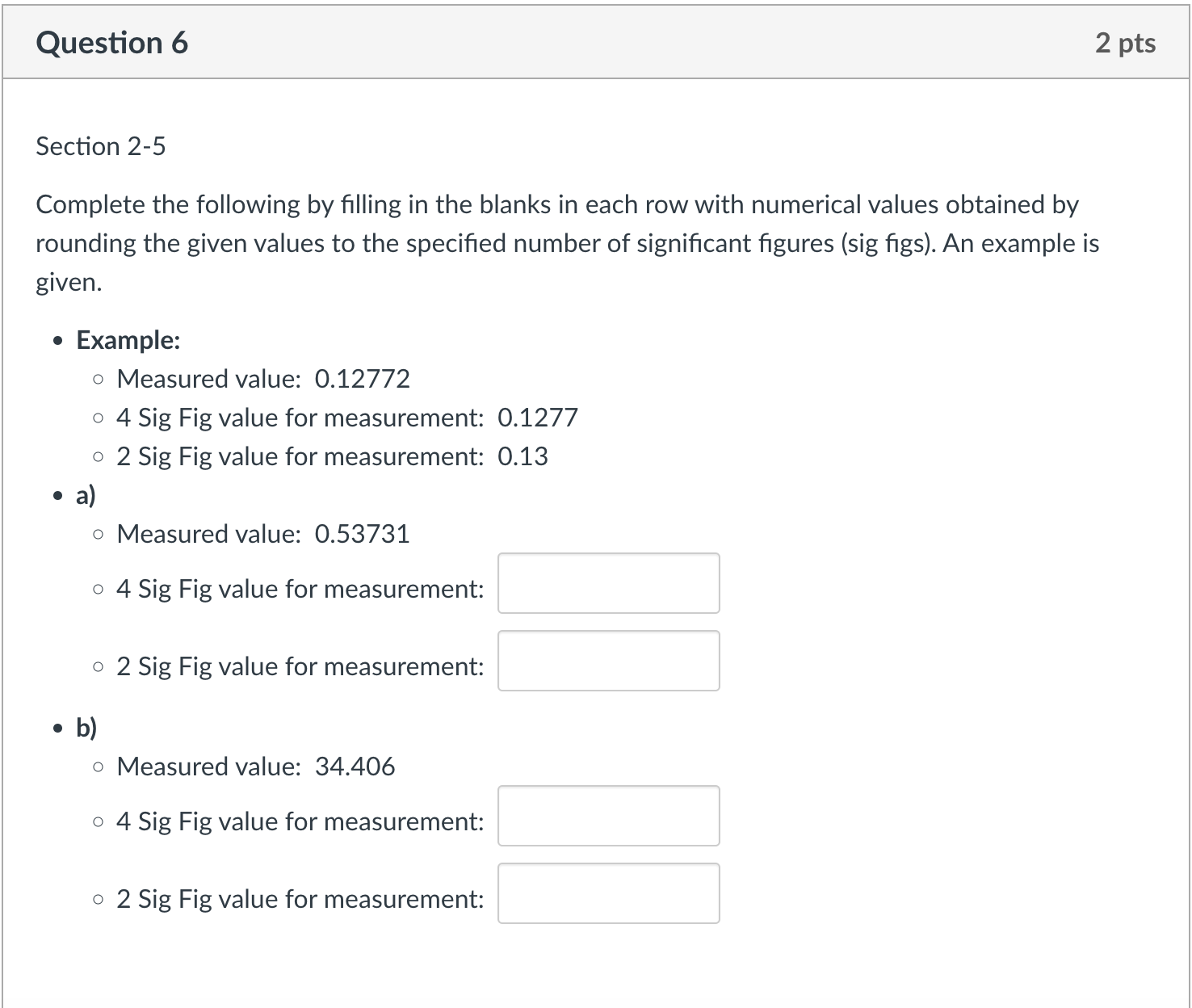Click the 2 pts label
Image resolution: width=1192 pixels, height=1008 pixels.
click(x=1125, y=42)
